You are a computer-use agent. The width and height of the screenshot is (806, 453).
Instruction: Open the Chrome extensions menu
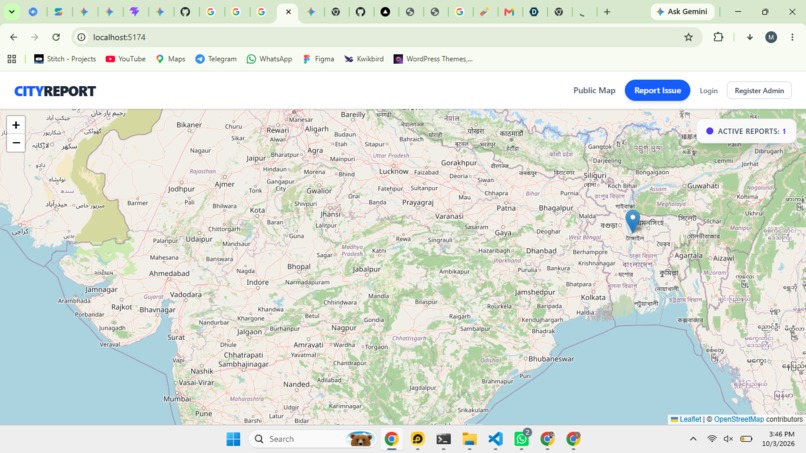point(718,37)
